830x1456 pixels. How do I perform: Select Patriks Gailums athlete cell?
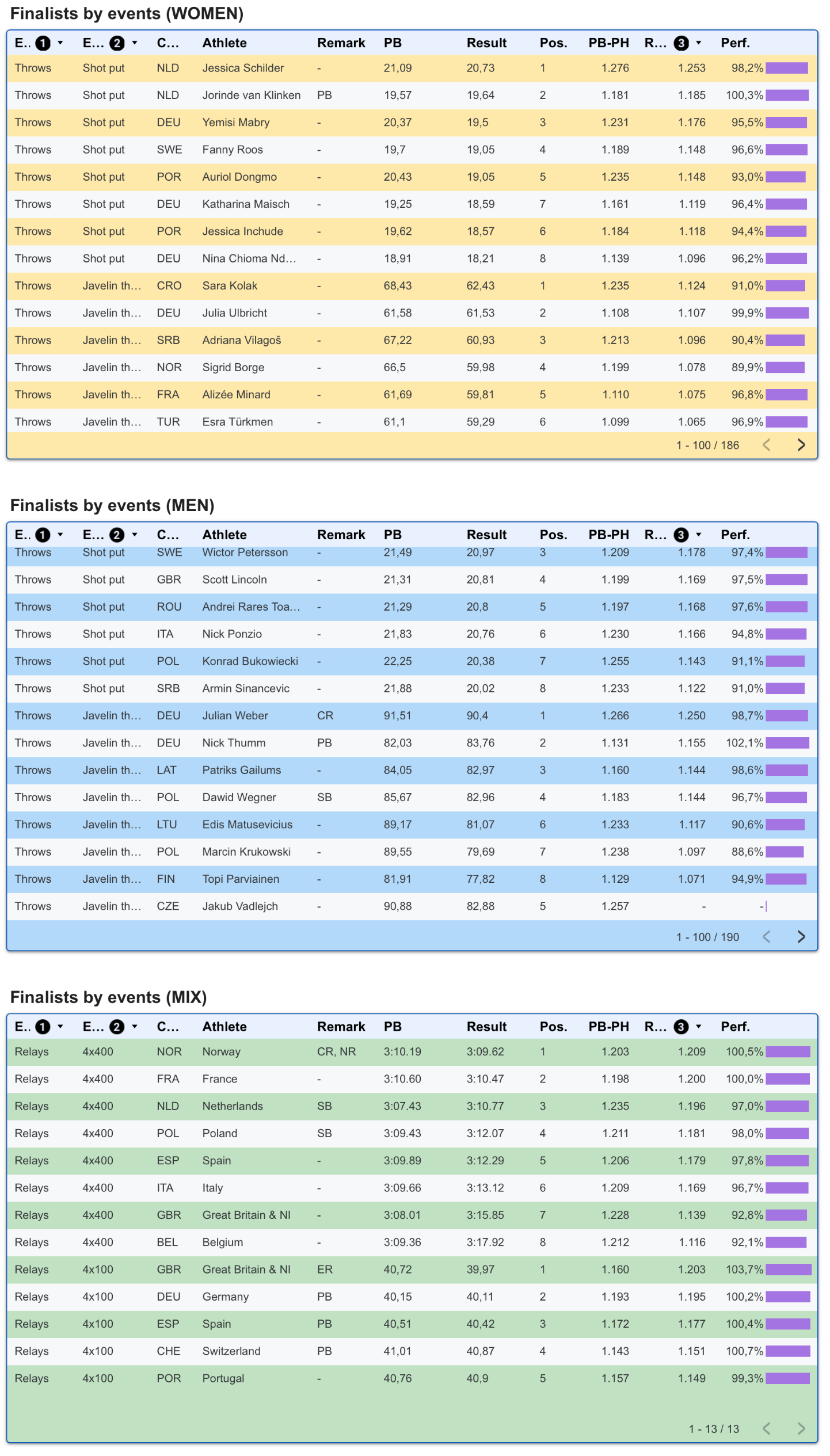point(241,771)
